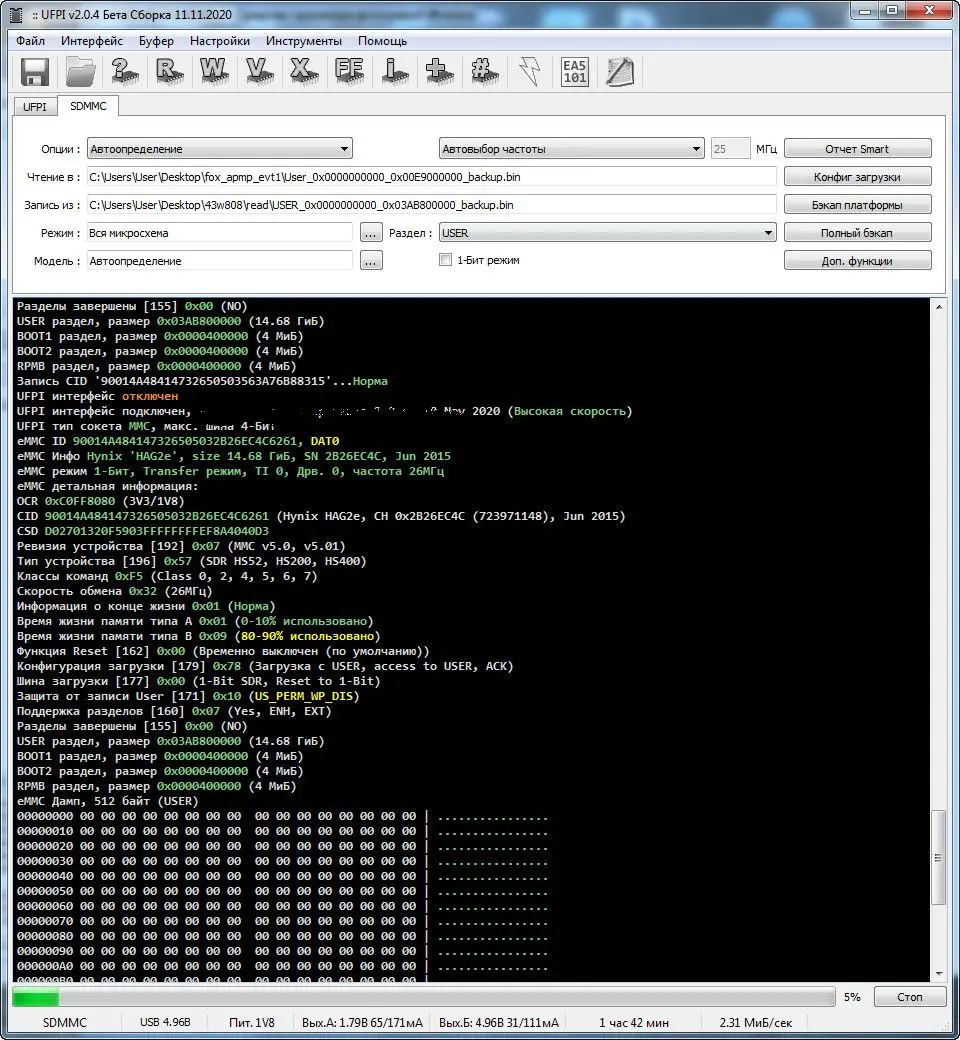Enable the 1-Бит режим checkbox
Screen dimensions: 960x1040
(446, 260)
